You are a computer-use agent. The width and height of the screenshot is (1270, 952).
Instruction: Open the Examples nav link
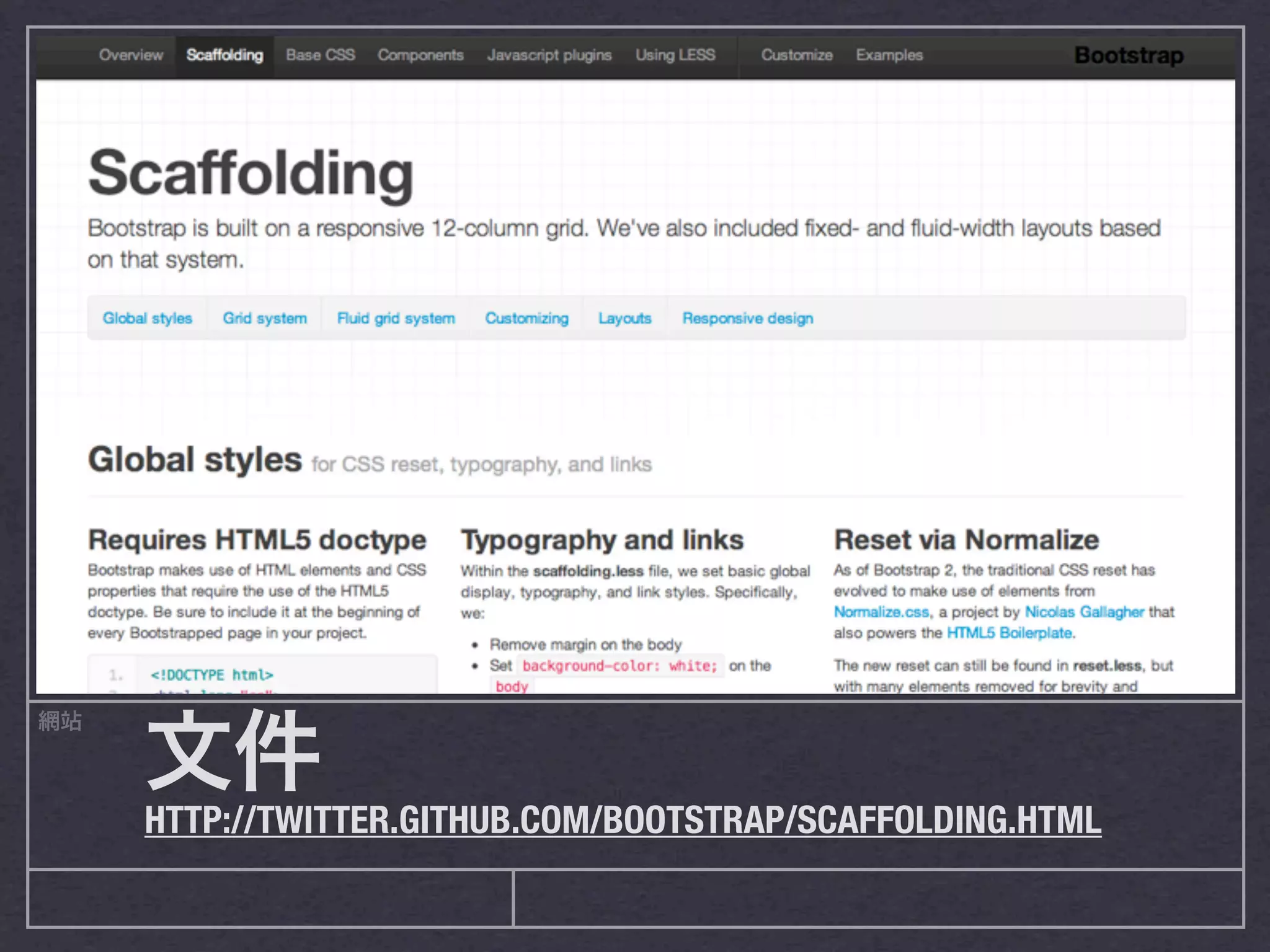click(889, 55)
